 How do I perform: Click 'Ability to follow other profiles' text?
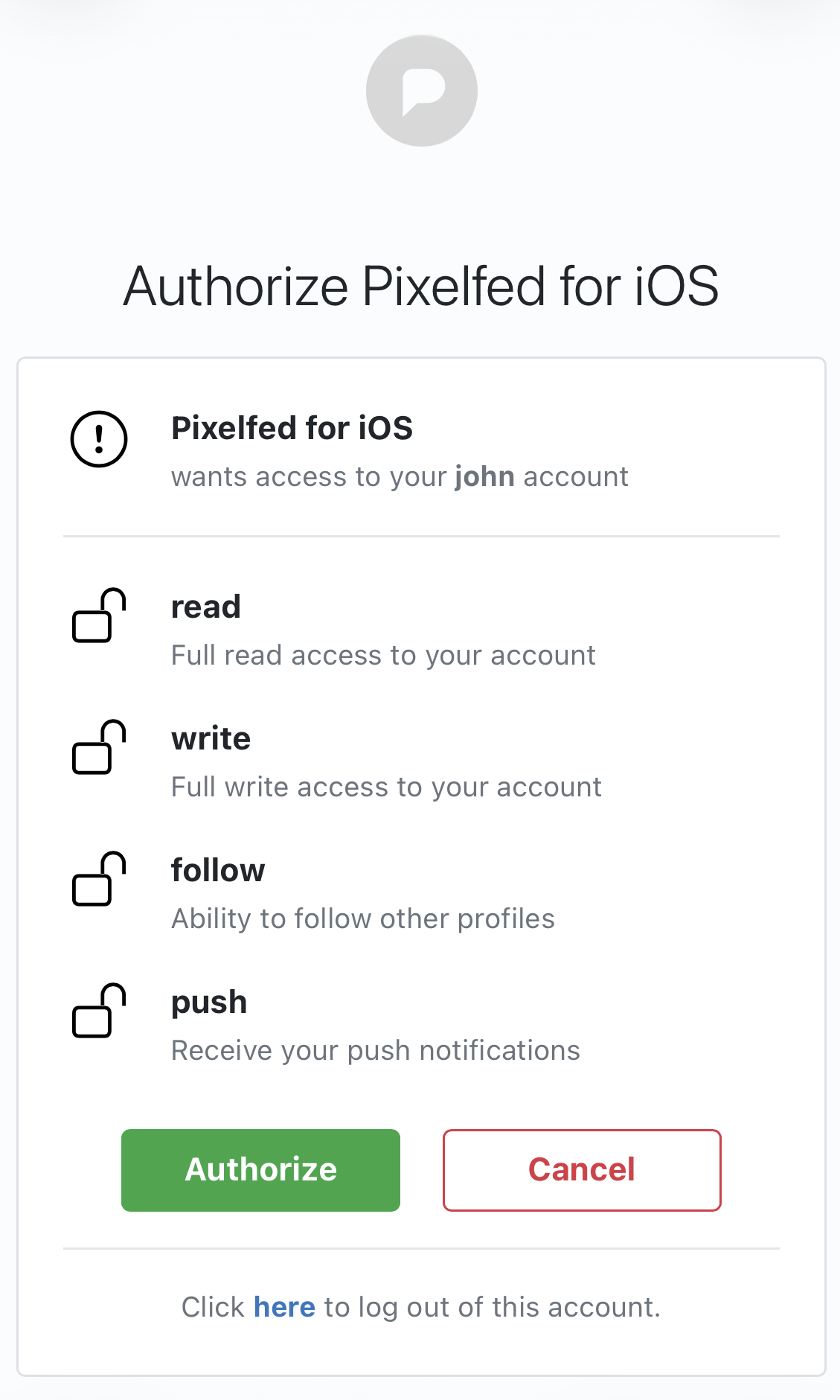click(363, 919)
